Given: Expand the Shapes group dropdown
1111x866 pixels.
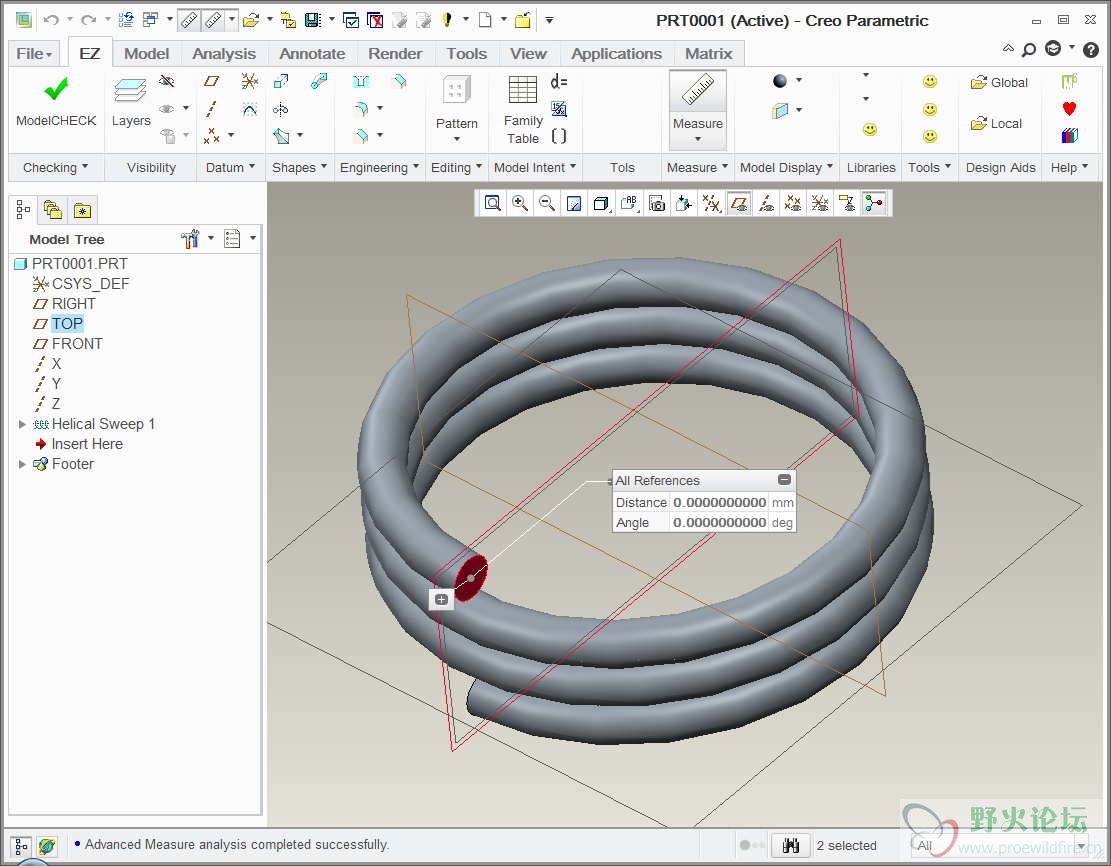Looking at the screenshot, I should [x=299, y=167].
